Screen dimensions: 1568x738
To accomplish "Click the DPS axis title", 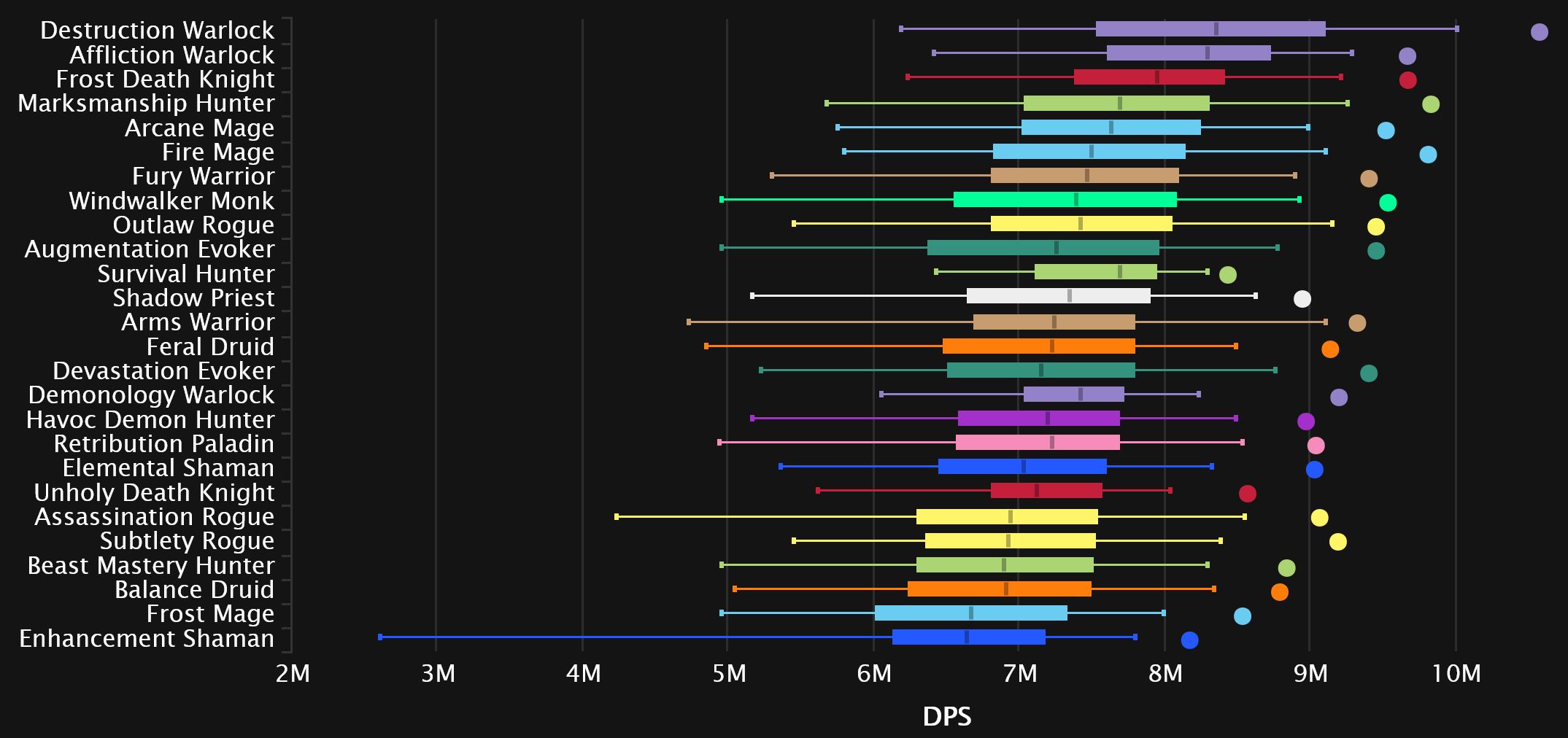I will (946, 717).
